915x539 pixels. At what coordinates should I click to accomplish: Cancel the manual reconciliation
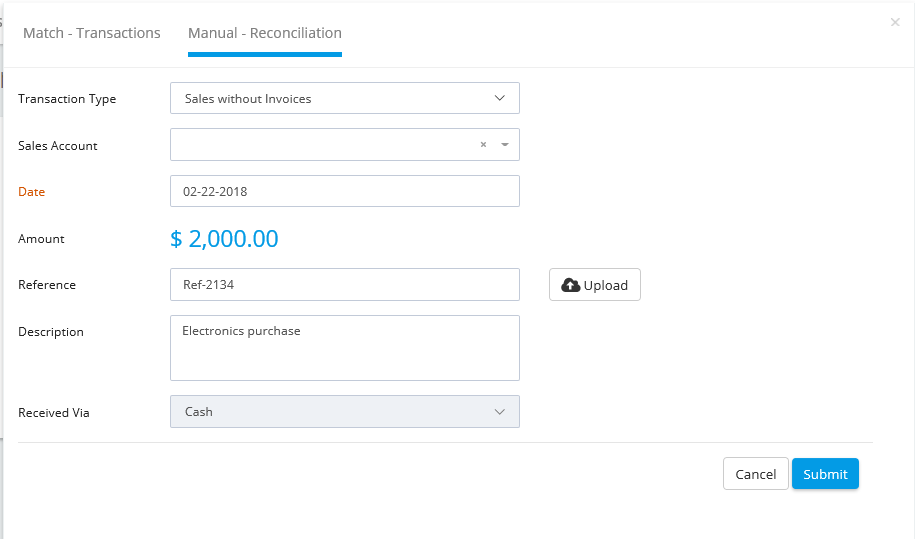756,474
